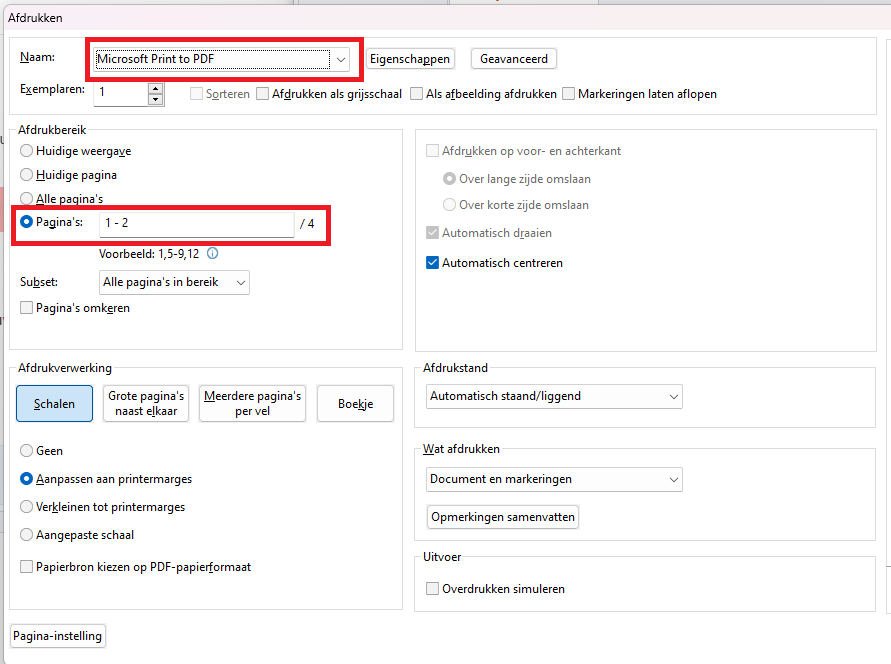891x664 pixels.
Task: Decrease copies with the Exemplaren down arrow
Action: click(x=155, y=100)
